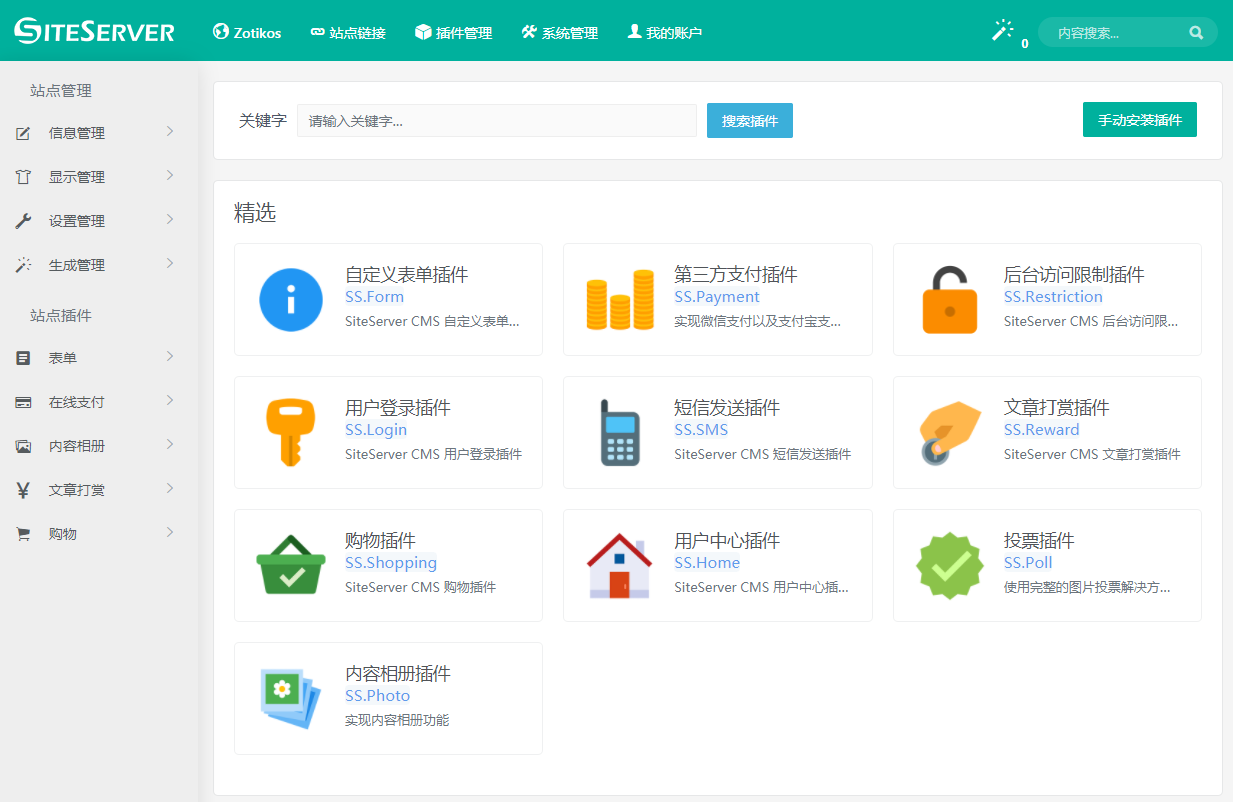Click the 用户中心插件 title
The width and height of the screenshot is (1233, 802).
tap(727, 541)
